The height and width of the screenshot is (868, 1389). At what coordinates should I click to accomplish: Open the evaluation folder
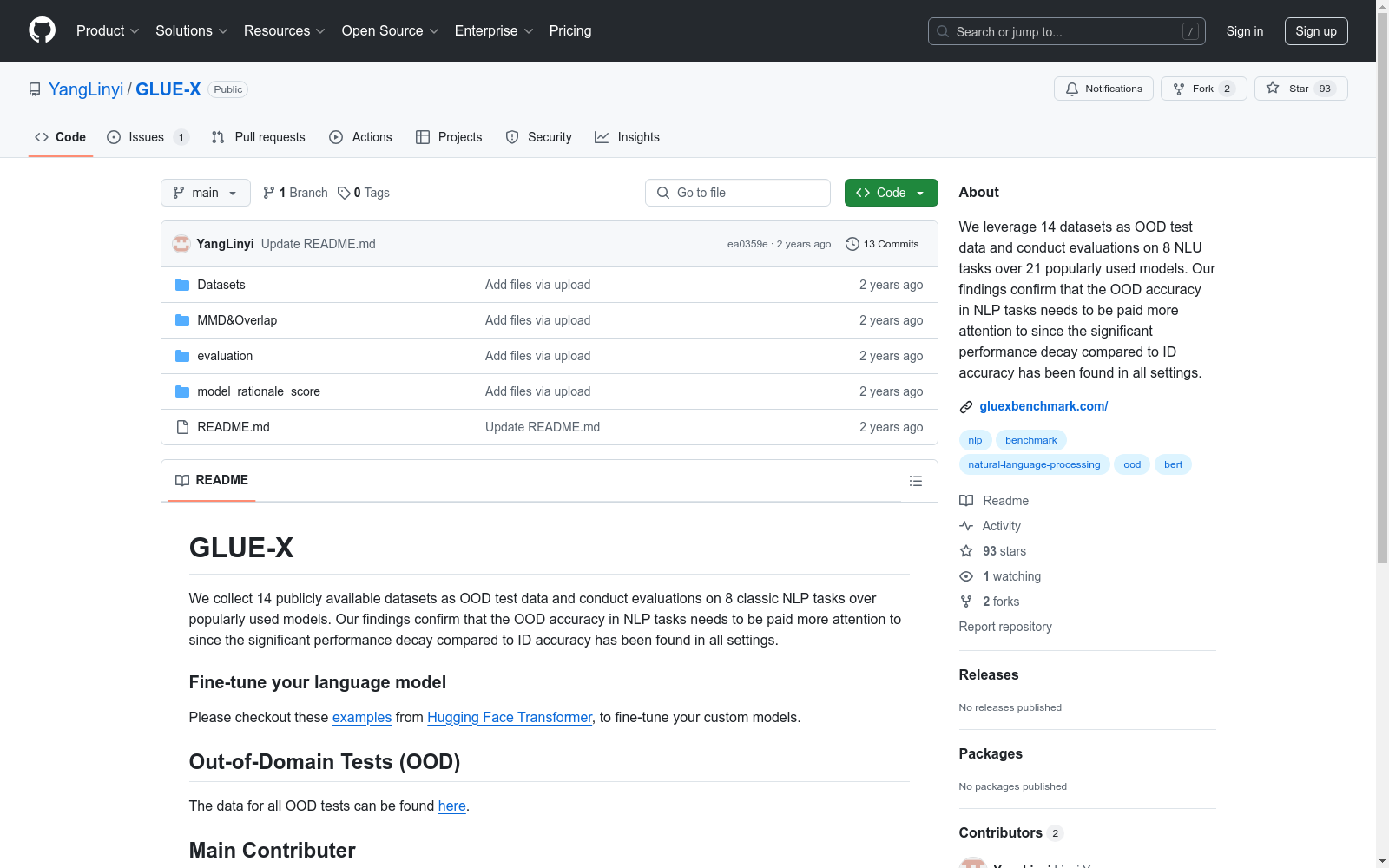click(x=225, y=356)
